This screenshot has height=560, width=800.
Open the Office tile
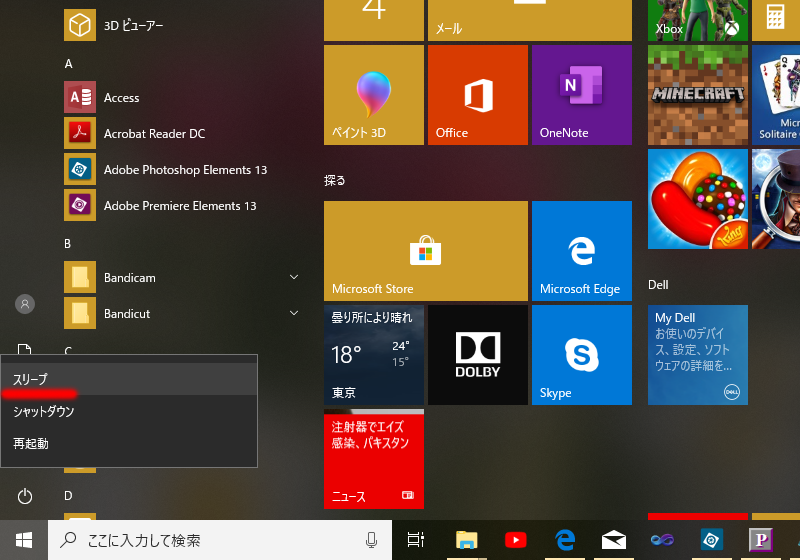coord(478,95)
